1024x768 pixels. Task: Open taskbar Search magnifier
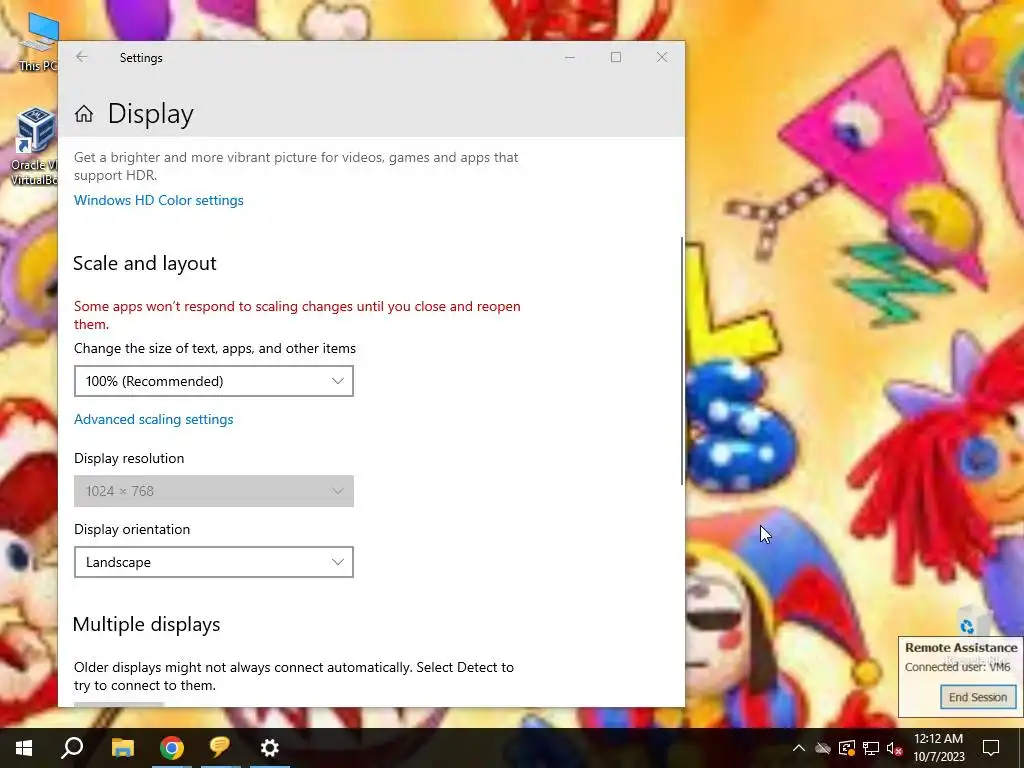[x=72, y=748]
